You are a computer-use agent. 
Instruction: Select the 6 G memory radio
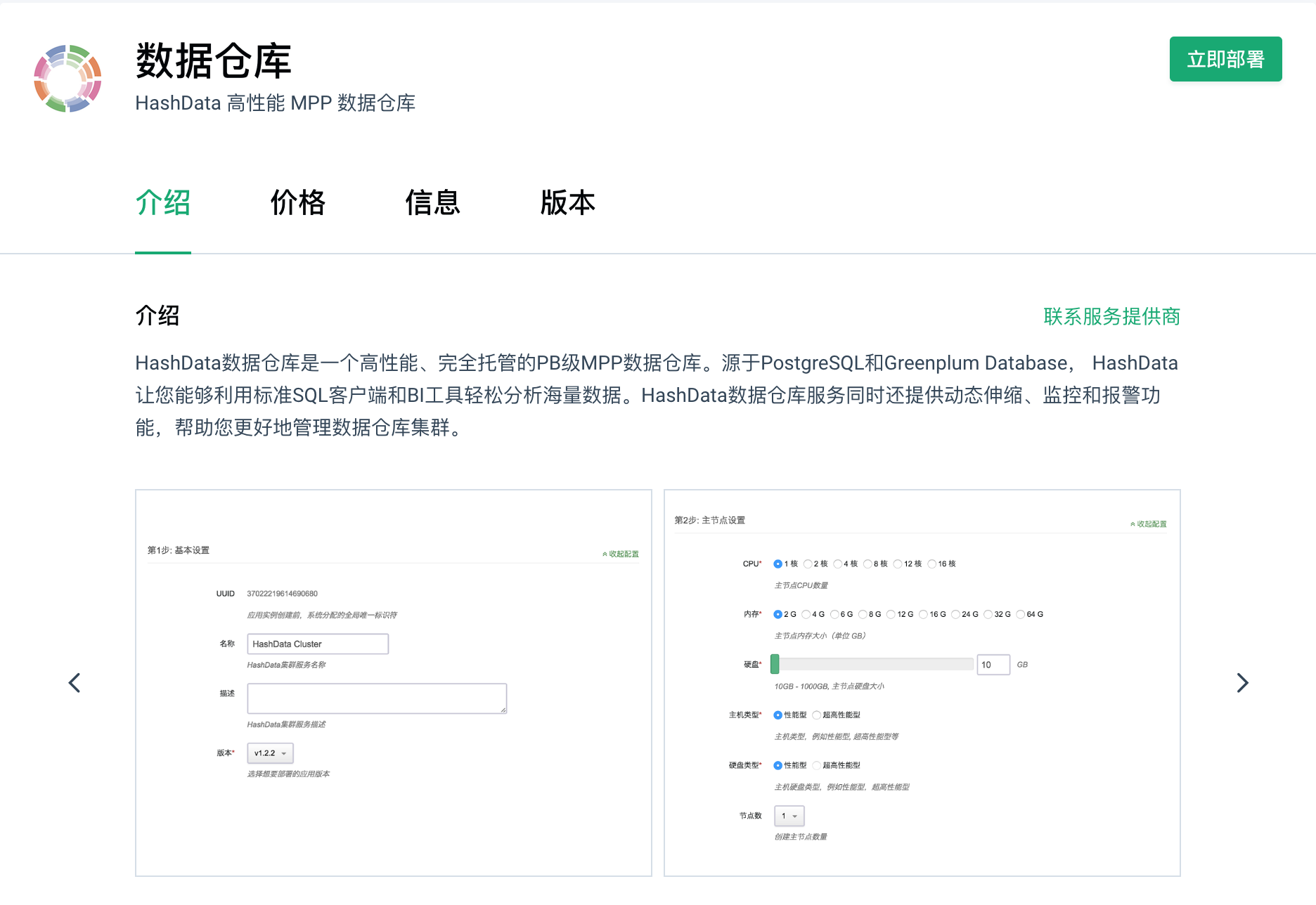coord(834,614)
